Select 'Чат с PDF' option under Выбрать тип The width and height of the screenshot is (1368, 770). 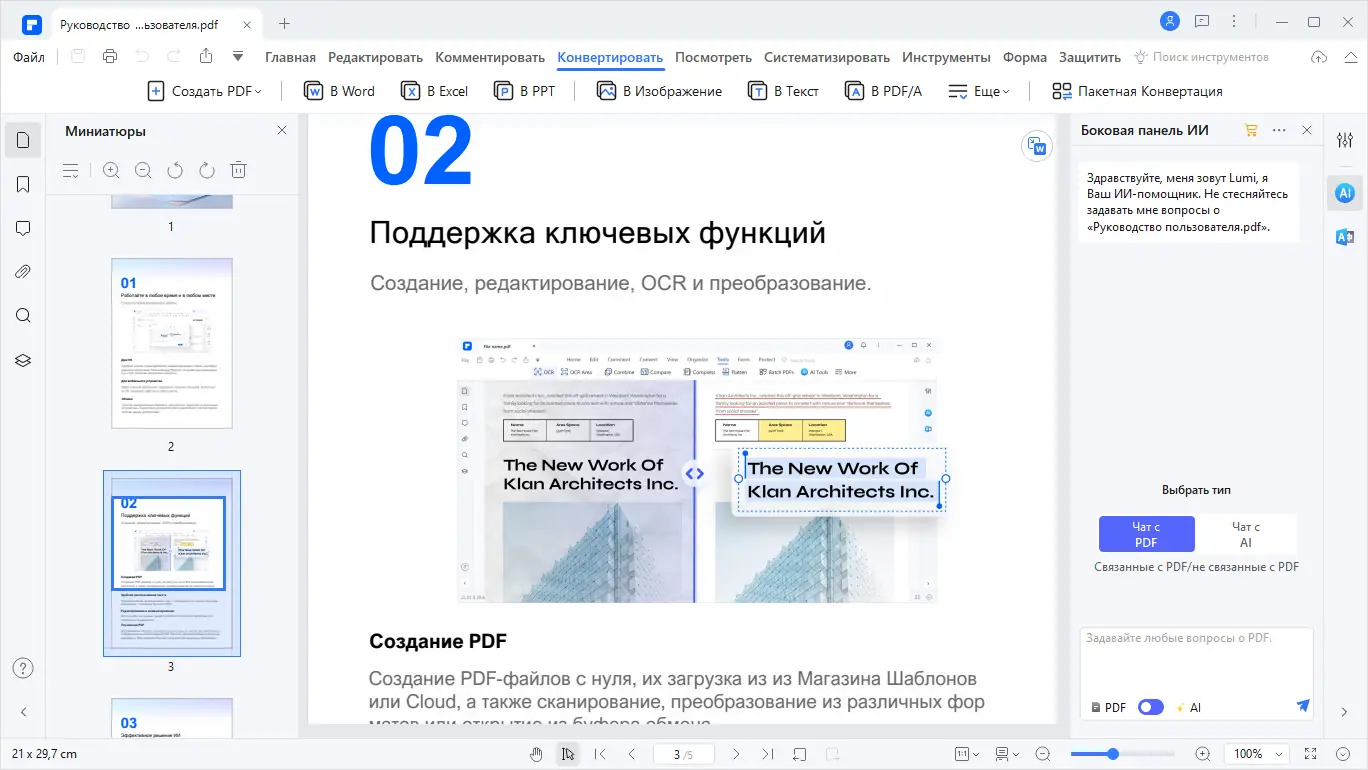click(1146, 533)
